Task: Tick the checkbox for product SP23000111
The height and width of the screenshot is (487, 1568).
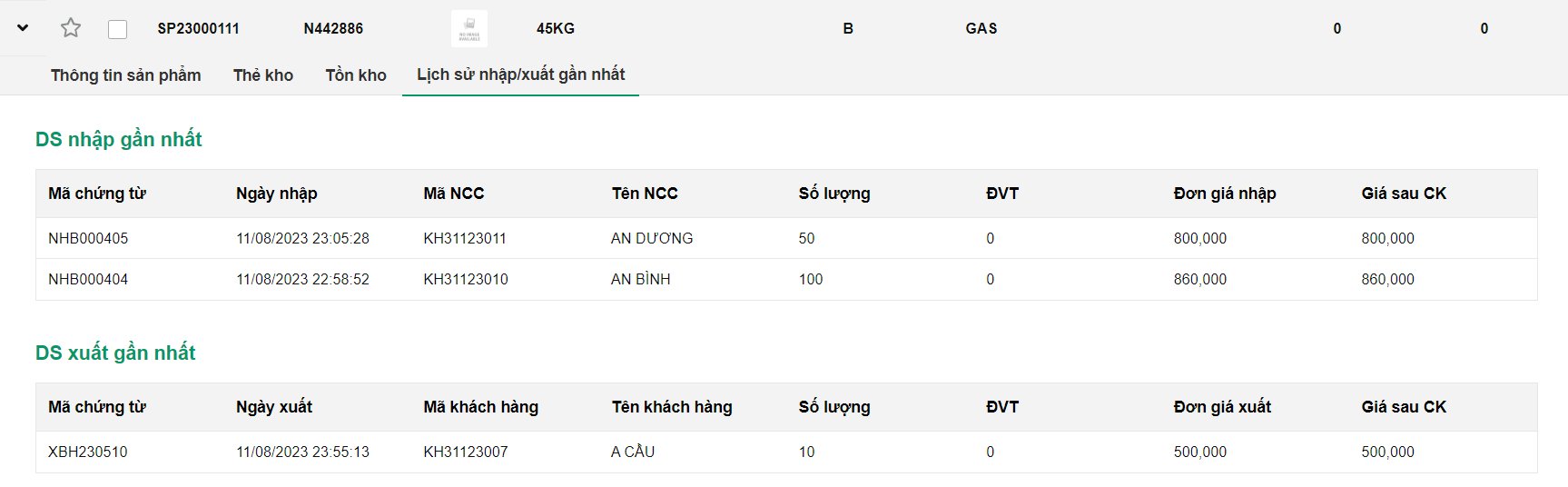Action: pos(117,29)
